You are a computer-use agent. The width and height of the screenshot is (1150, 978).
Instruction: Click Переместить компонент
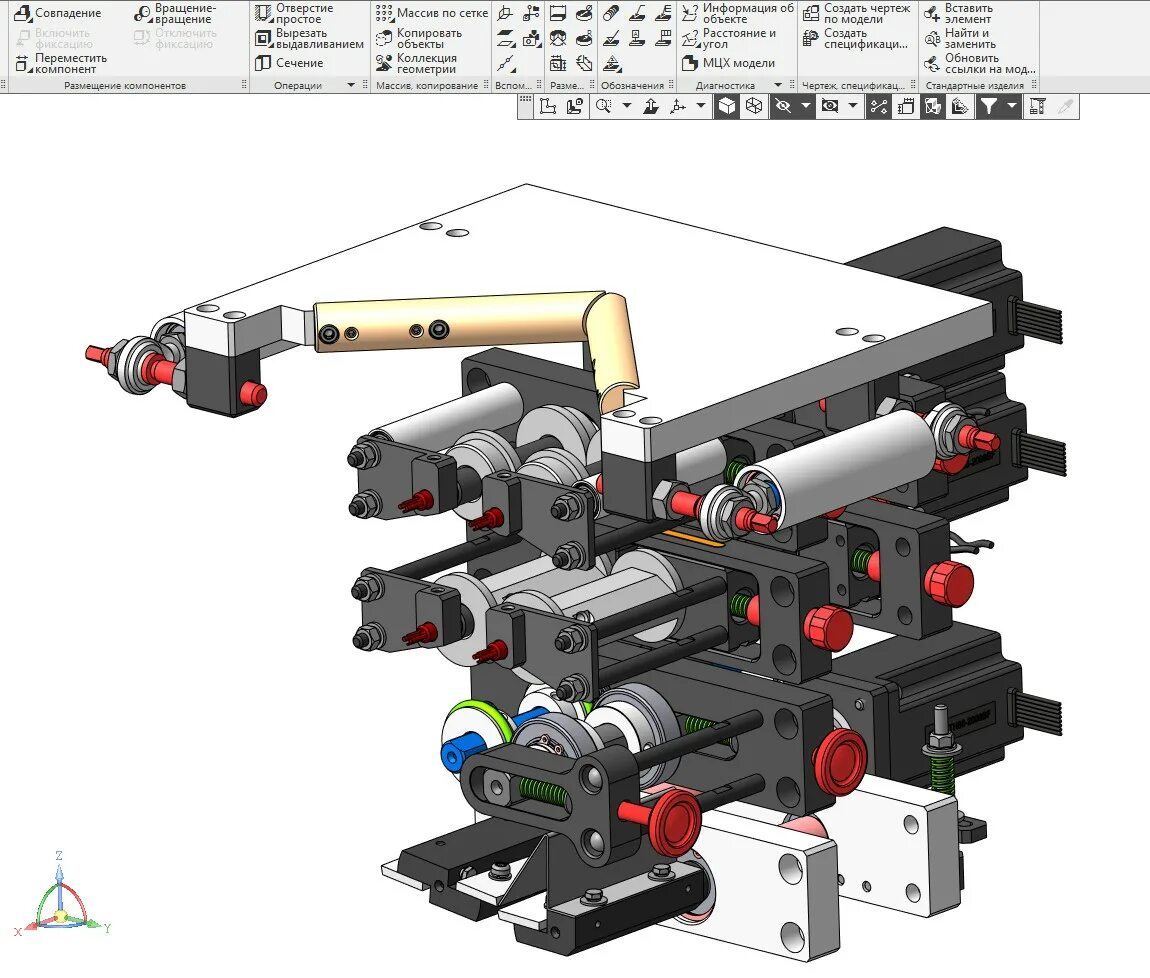(x=61, y=64)
